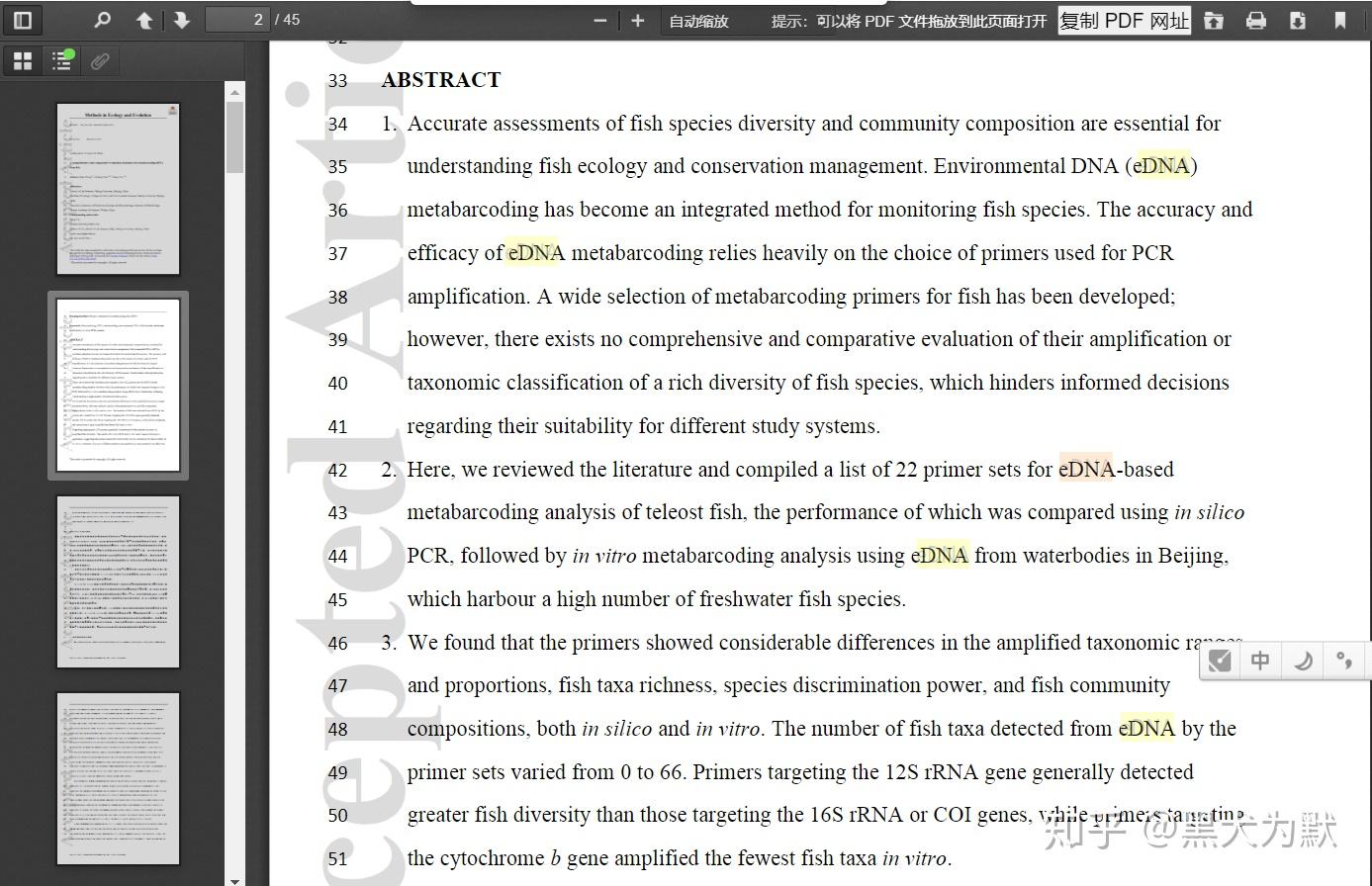This screenshot has height=886, width=1372.
Task: Click the '/ 45' total page count
Action: click(288, 20)
